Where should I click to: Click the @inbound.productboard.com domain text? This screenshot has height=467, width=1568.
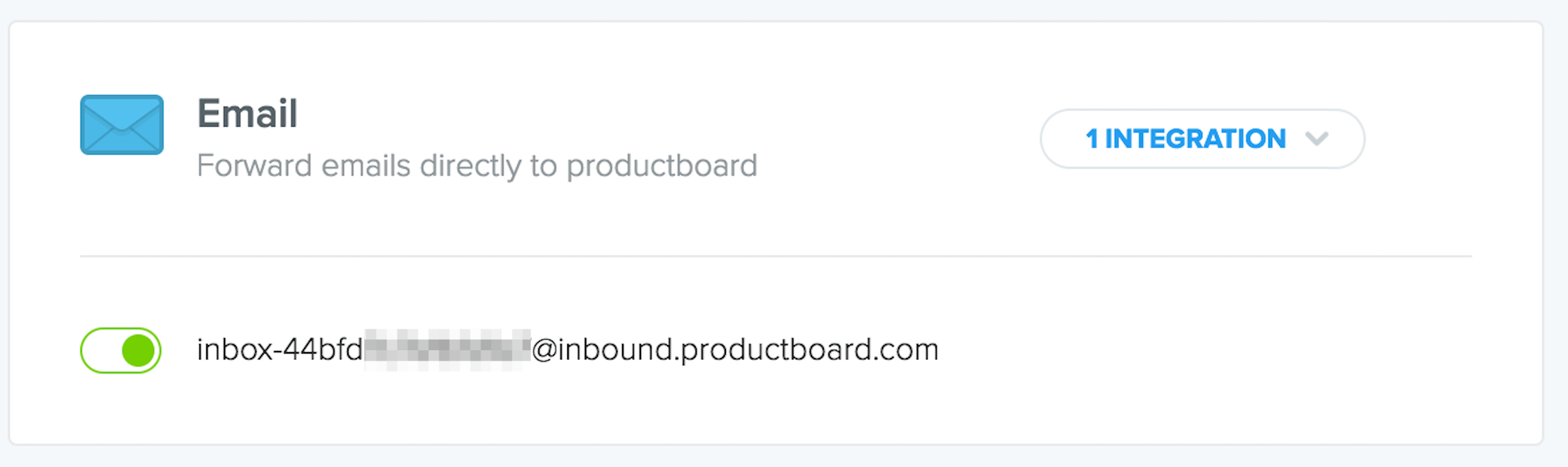[735, 350]
